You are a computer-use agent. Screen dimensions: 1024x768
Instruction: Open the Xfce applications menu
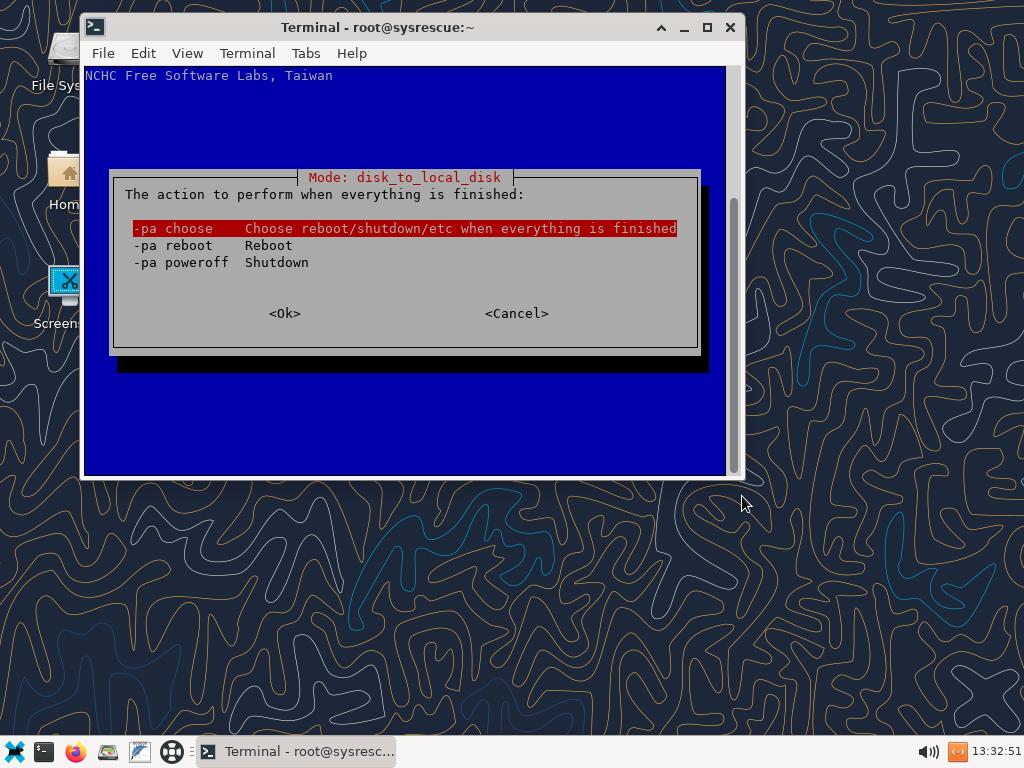coord(15,751)
